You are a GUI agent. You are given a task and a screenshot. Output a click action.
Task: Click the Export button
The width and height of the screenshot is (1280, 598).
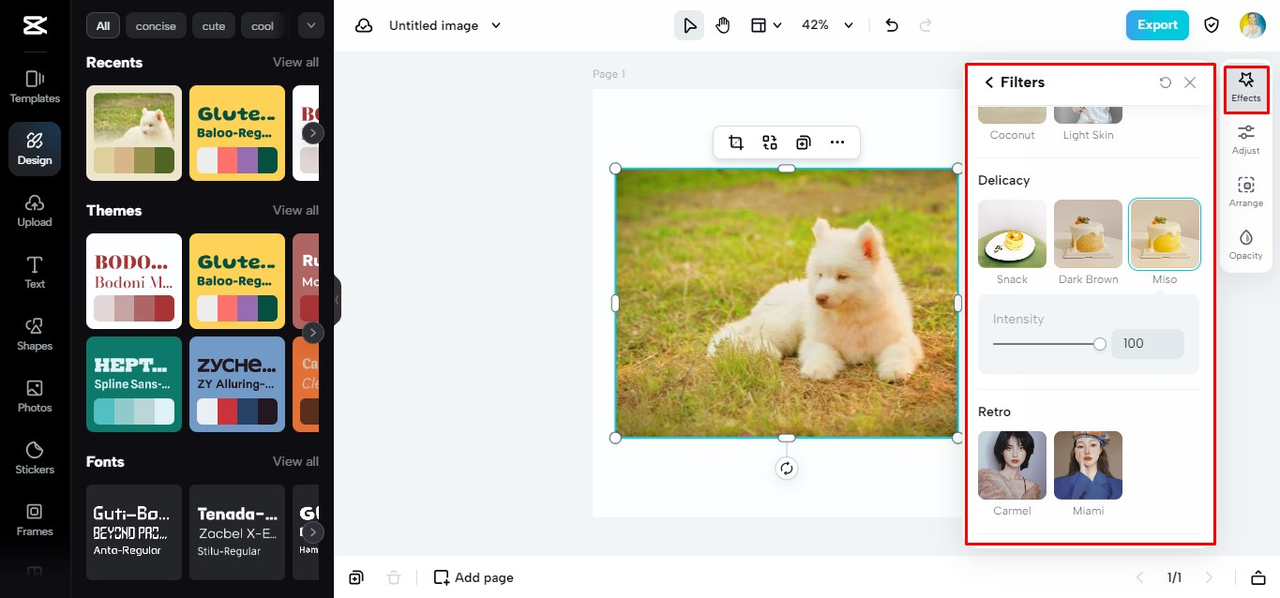pyautogui.click(x=1157, y=25)
